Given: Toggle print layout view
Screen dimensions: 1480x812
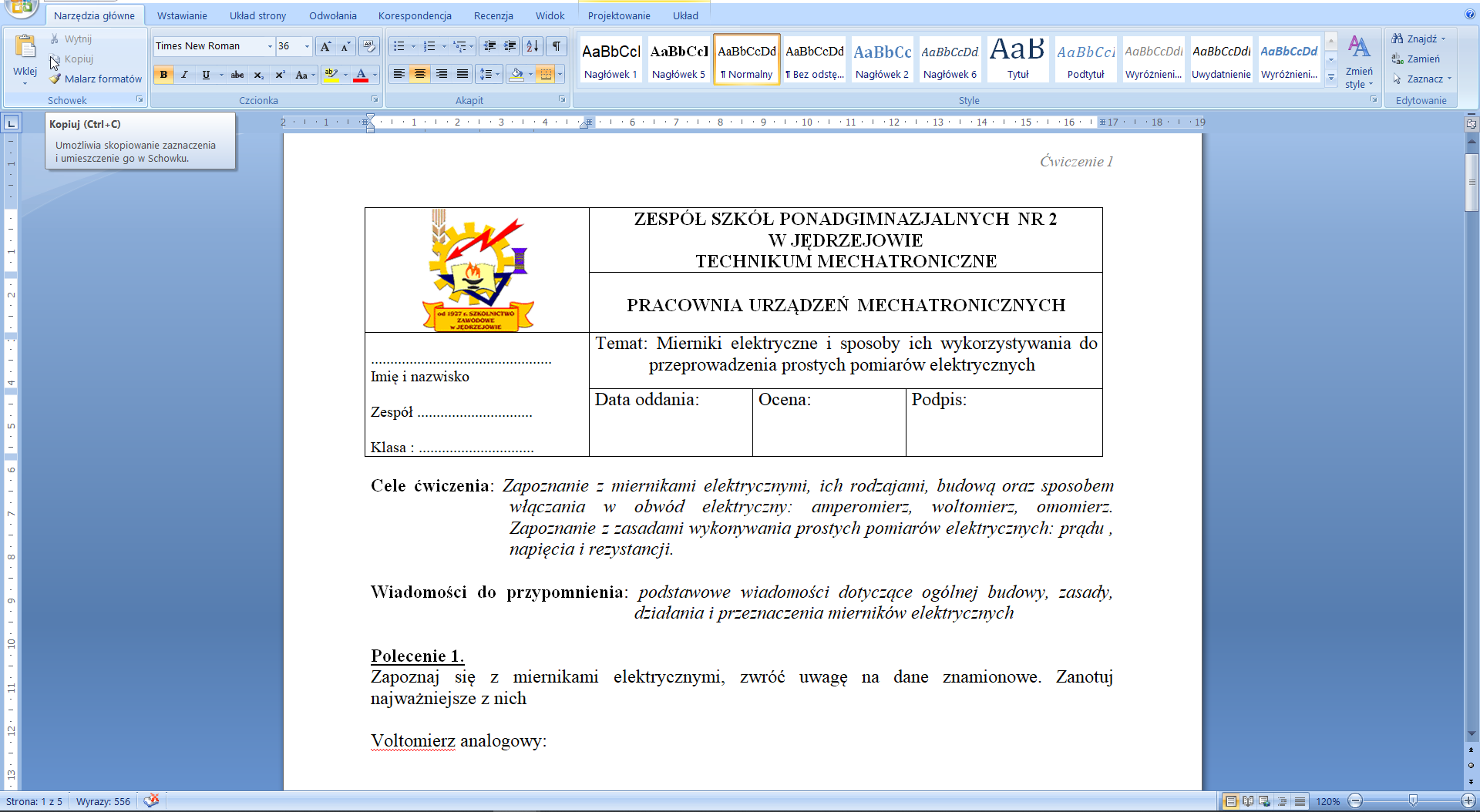Looking at the screenshot, I should [1231, 801].
